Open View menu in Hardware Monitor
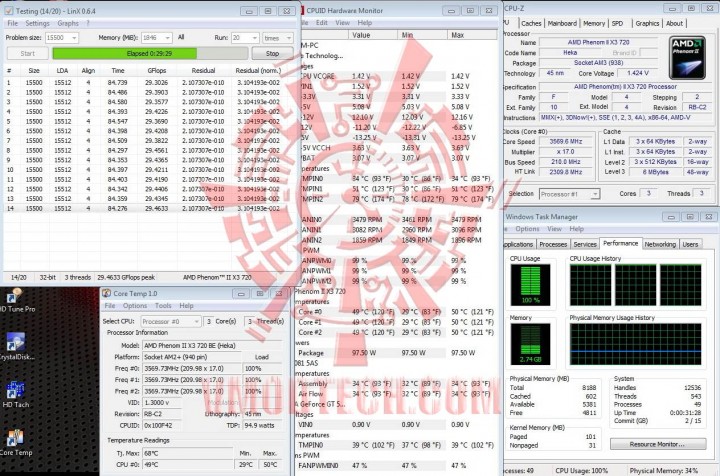 pyautogui.click(x=343, y=22)
